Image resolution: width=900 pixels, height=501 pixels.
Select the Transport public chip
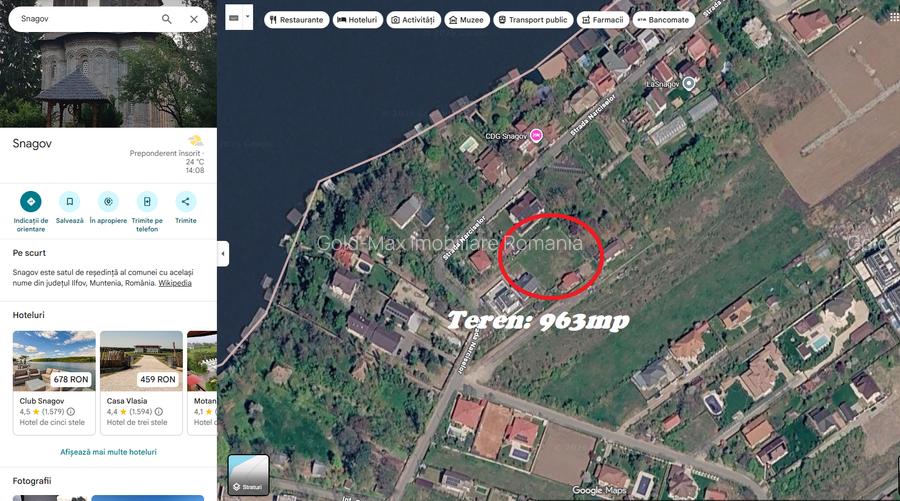(533, 20)
